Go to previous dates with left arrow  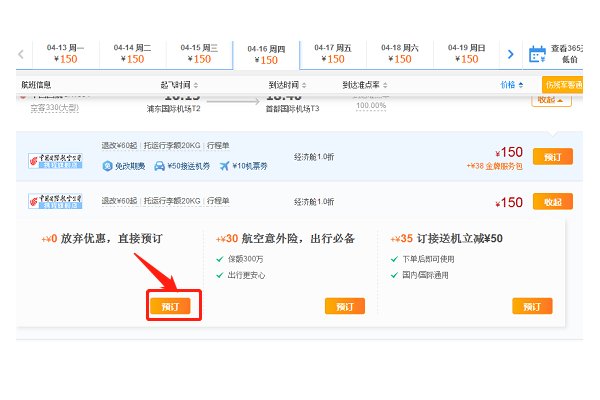tap(21, 54)
